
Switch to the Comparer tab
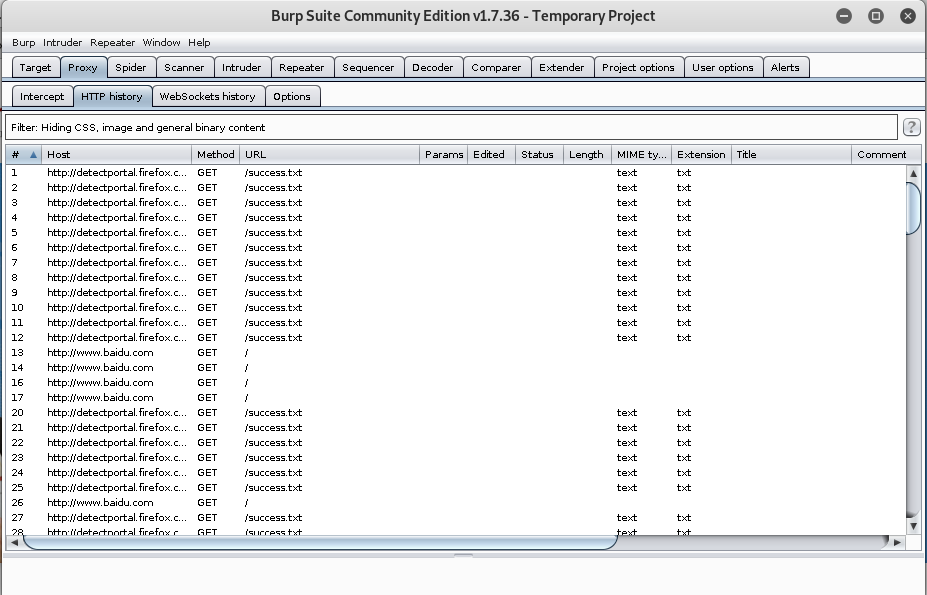(496, 67)
